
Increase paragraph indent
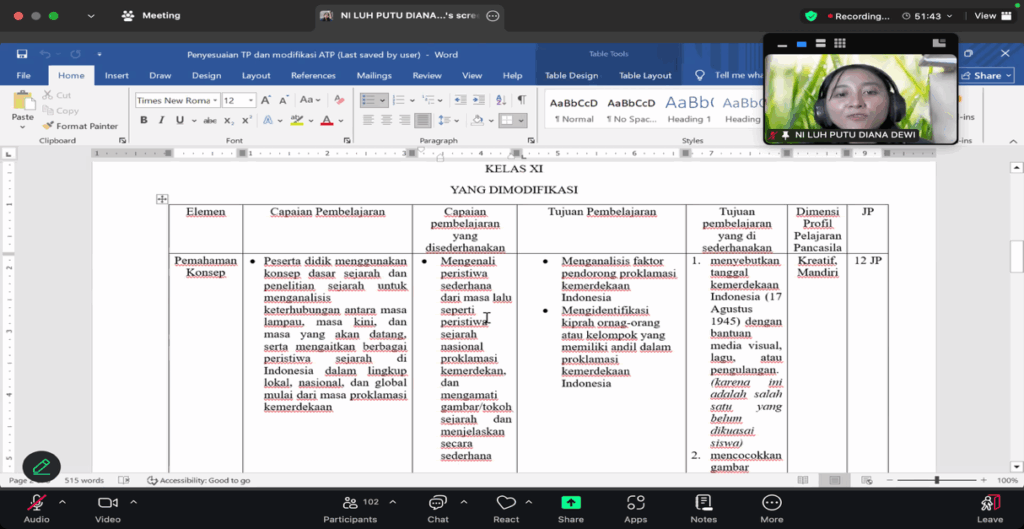(x=479, y=101)
